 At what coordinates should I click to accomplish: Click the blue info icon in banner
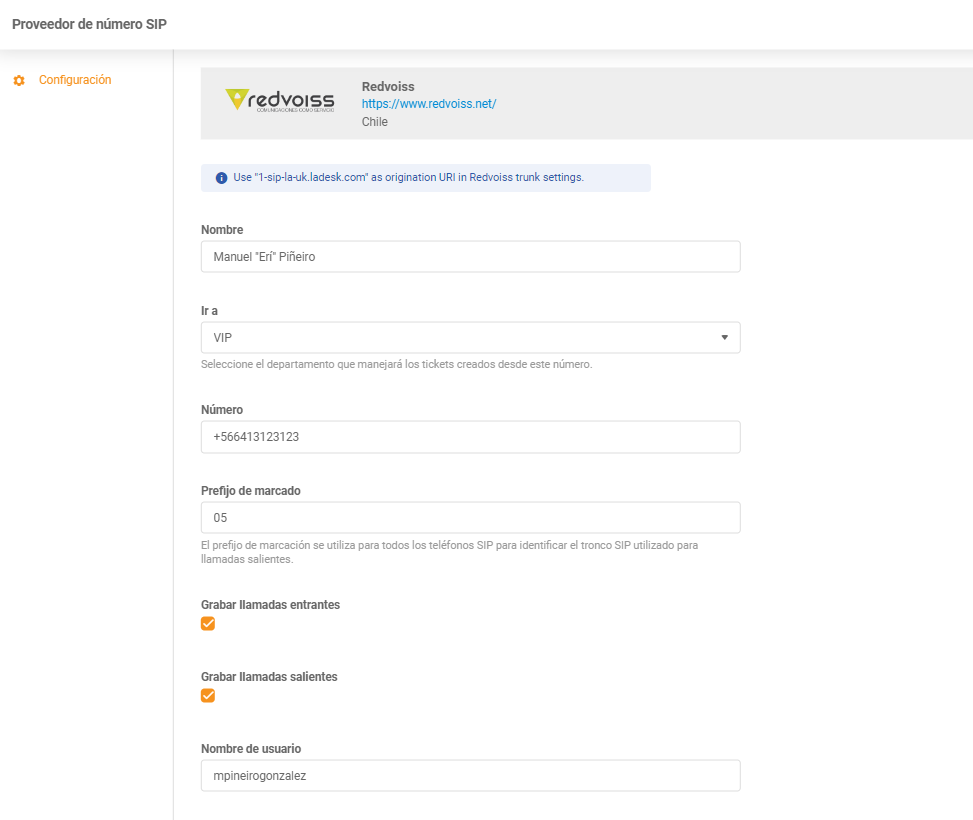coord(221,178)
